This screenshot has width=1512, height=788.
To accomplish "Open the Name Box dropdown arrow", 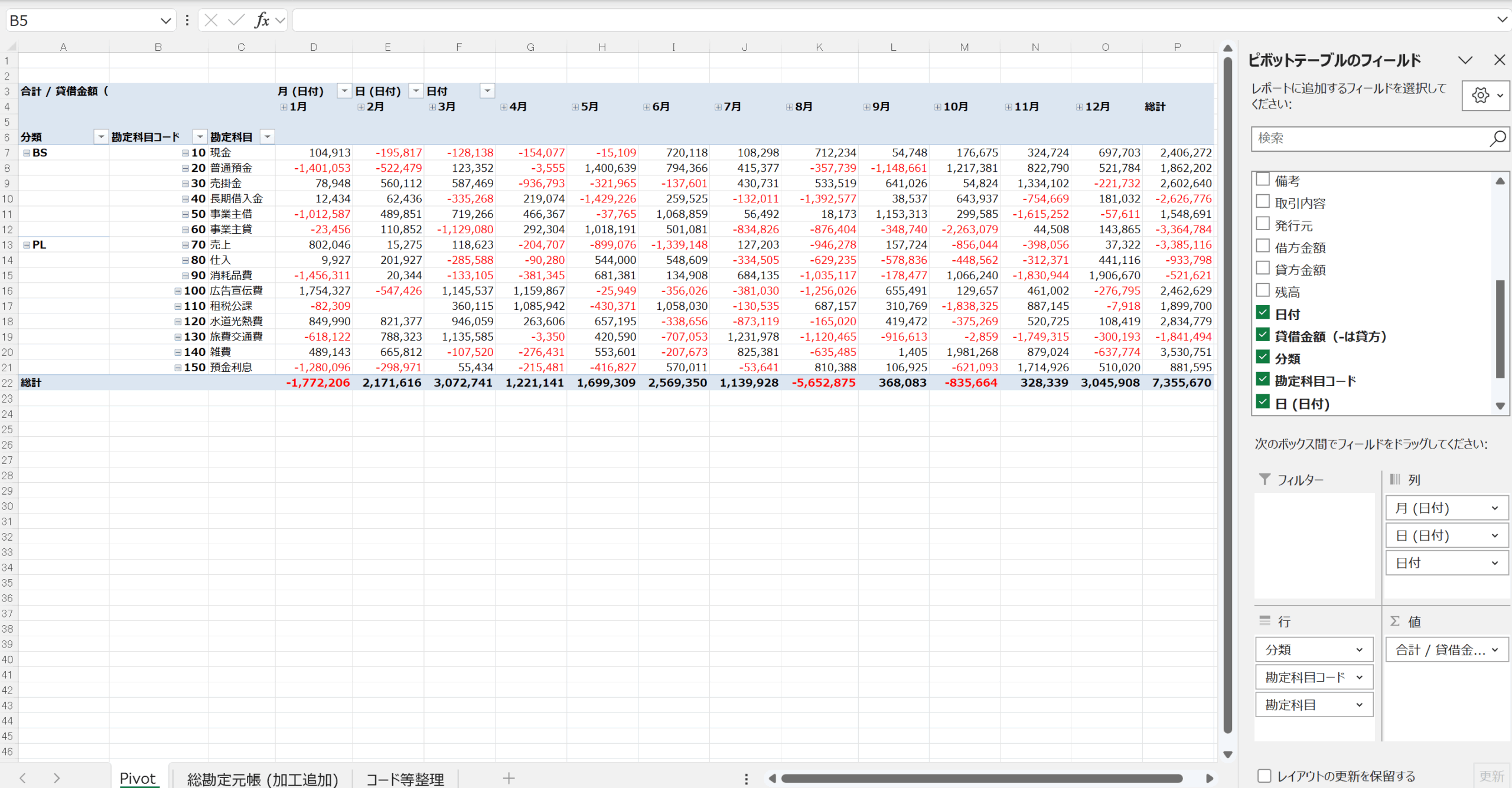I will pos(165,21).
